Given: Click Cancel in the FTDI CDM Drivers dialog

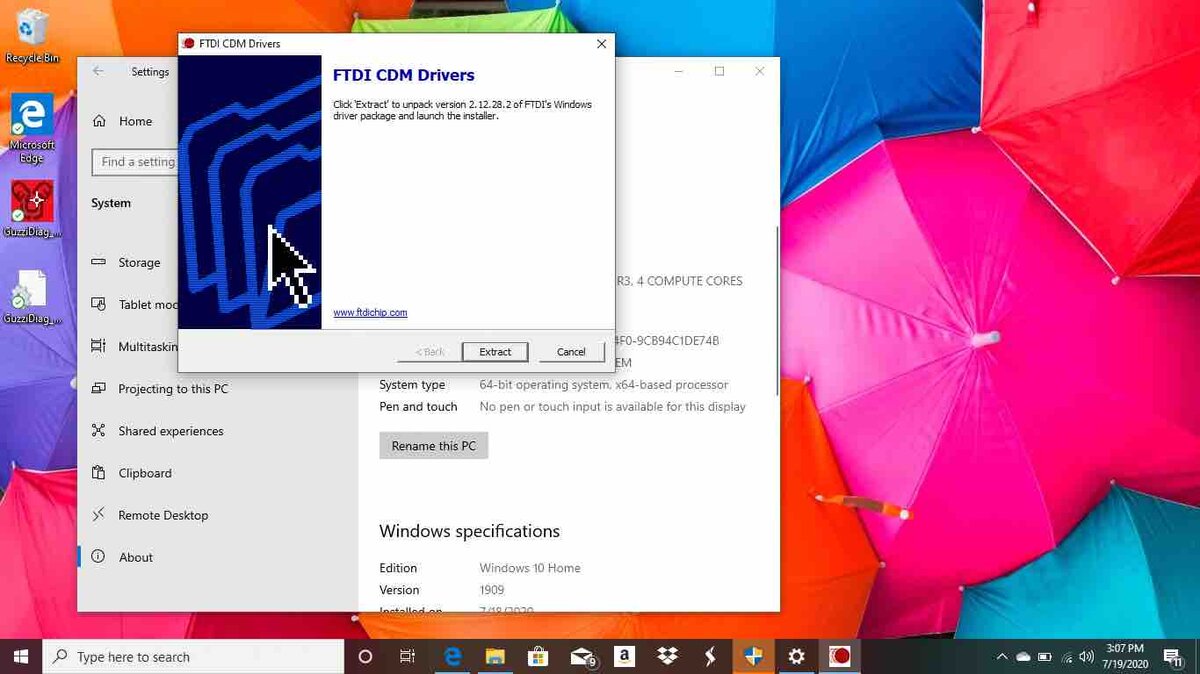Looking at the screenshot, I should point(571,352).
